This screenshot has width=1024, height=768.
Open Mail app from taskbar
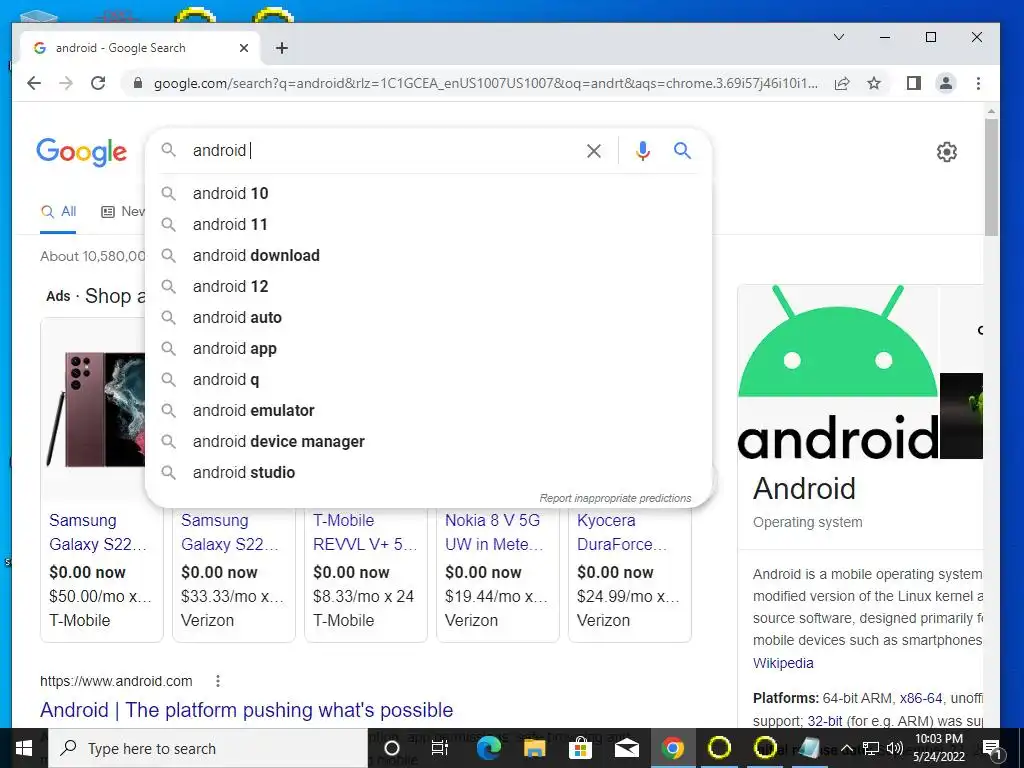626,748
